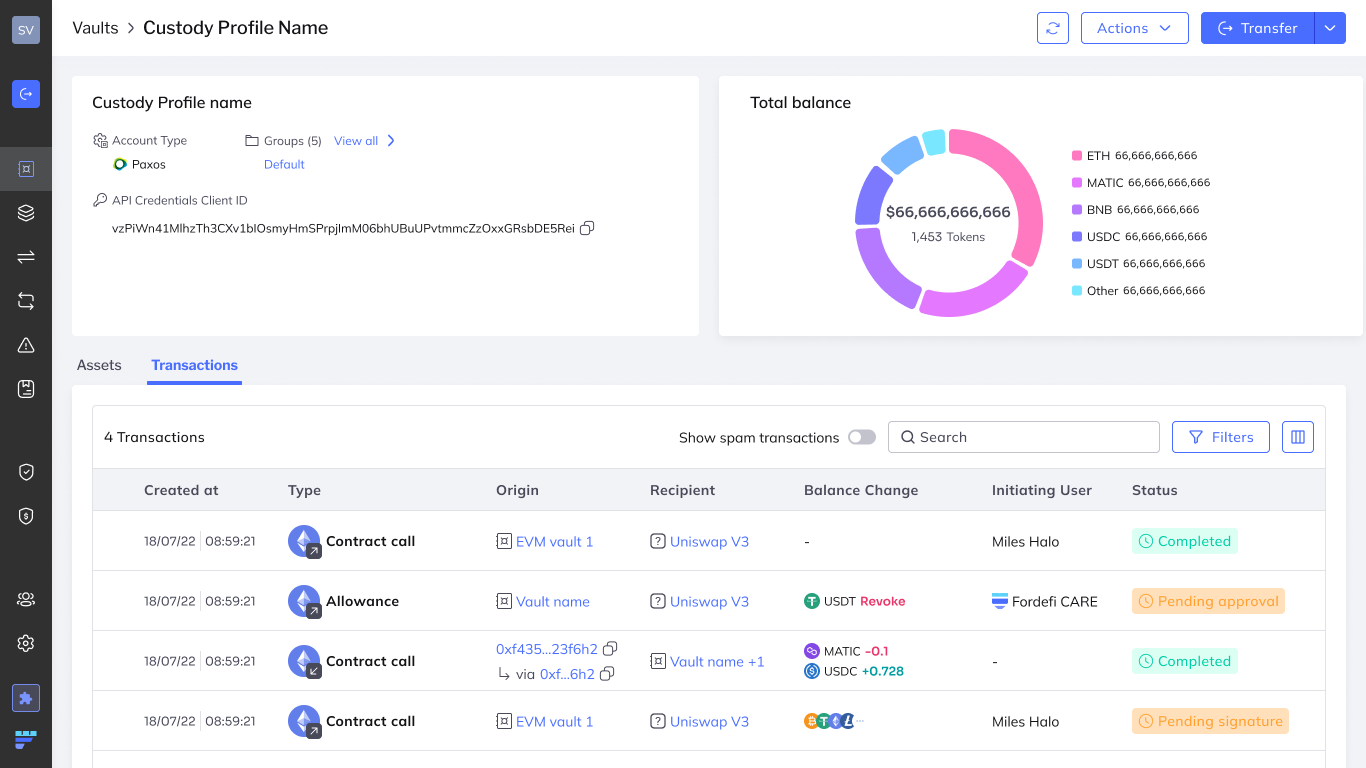Copy the via 0xf...6h2 address
This screenshot has height=768, width=1366.
tap(607, 674)
